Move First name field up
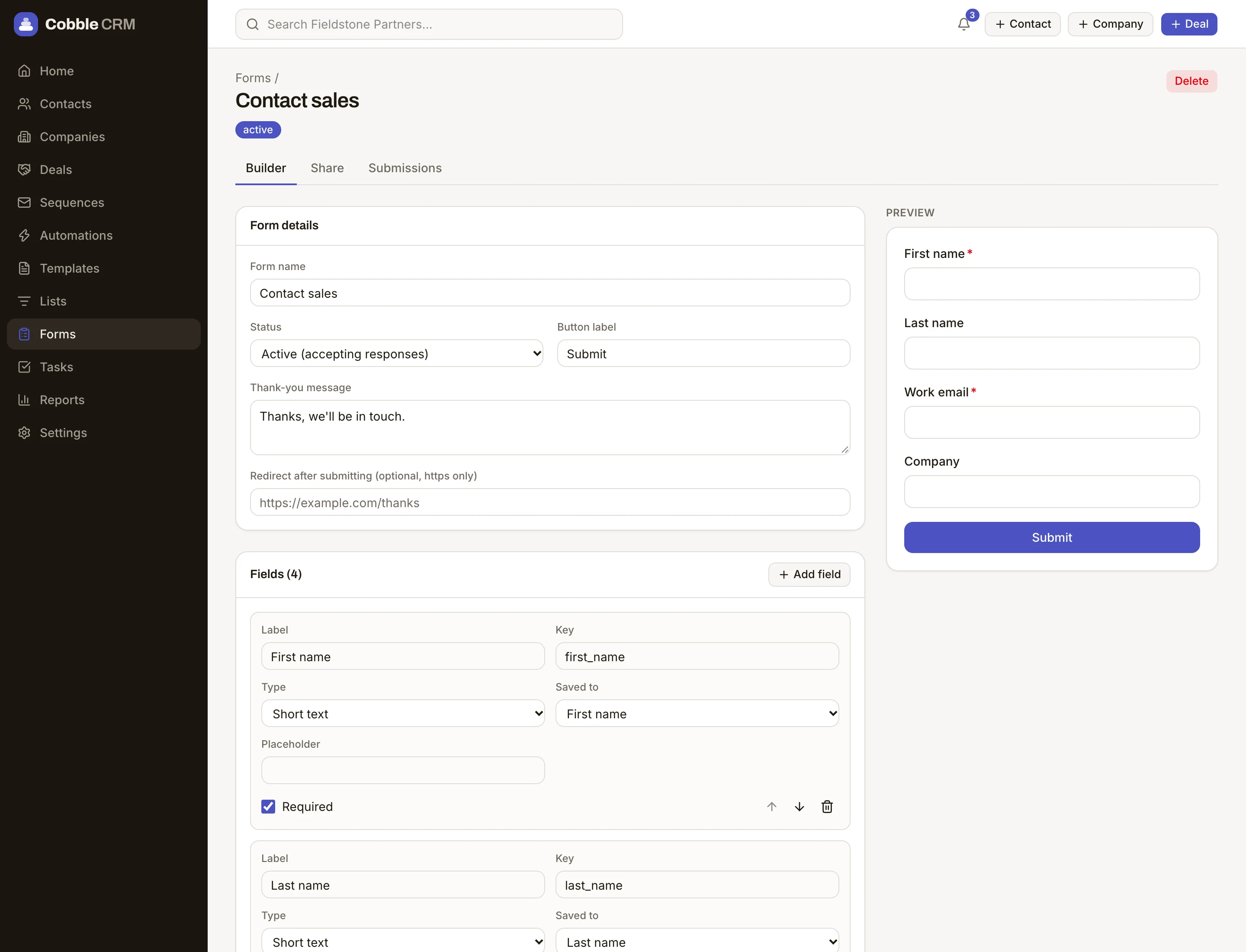Viewport: 1246px width, 952px height. click(771, 806)
